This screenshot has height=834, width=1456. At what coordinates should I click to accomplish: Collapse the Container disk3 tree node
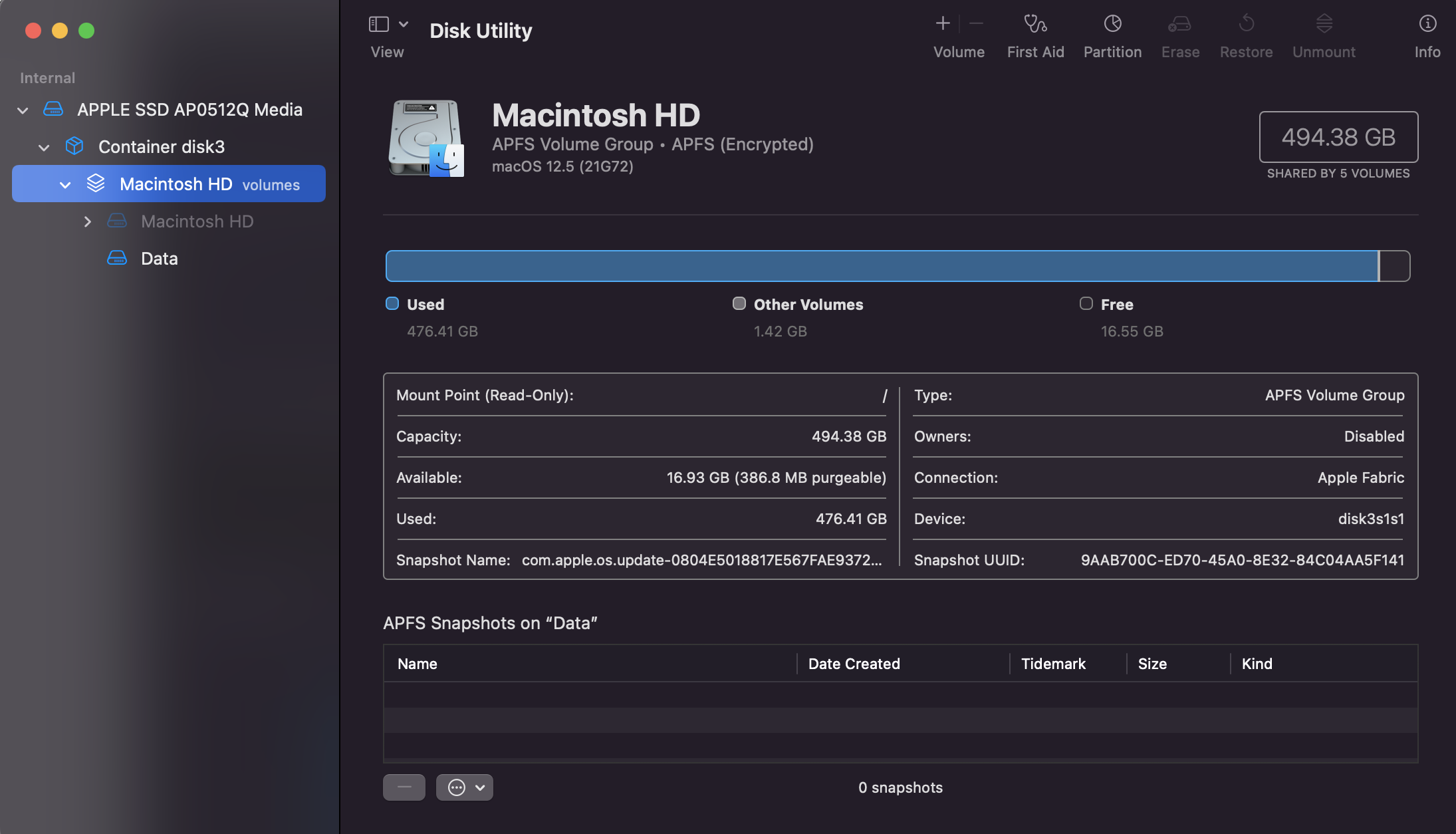[44, 148]
